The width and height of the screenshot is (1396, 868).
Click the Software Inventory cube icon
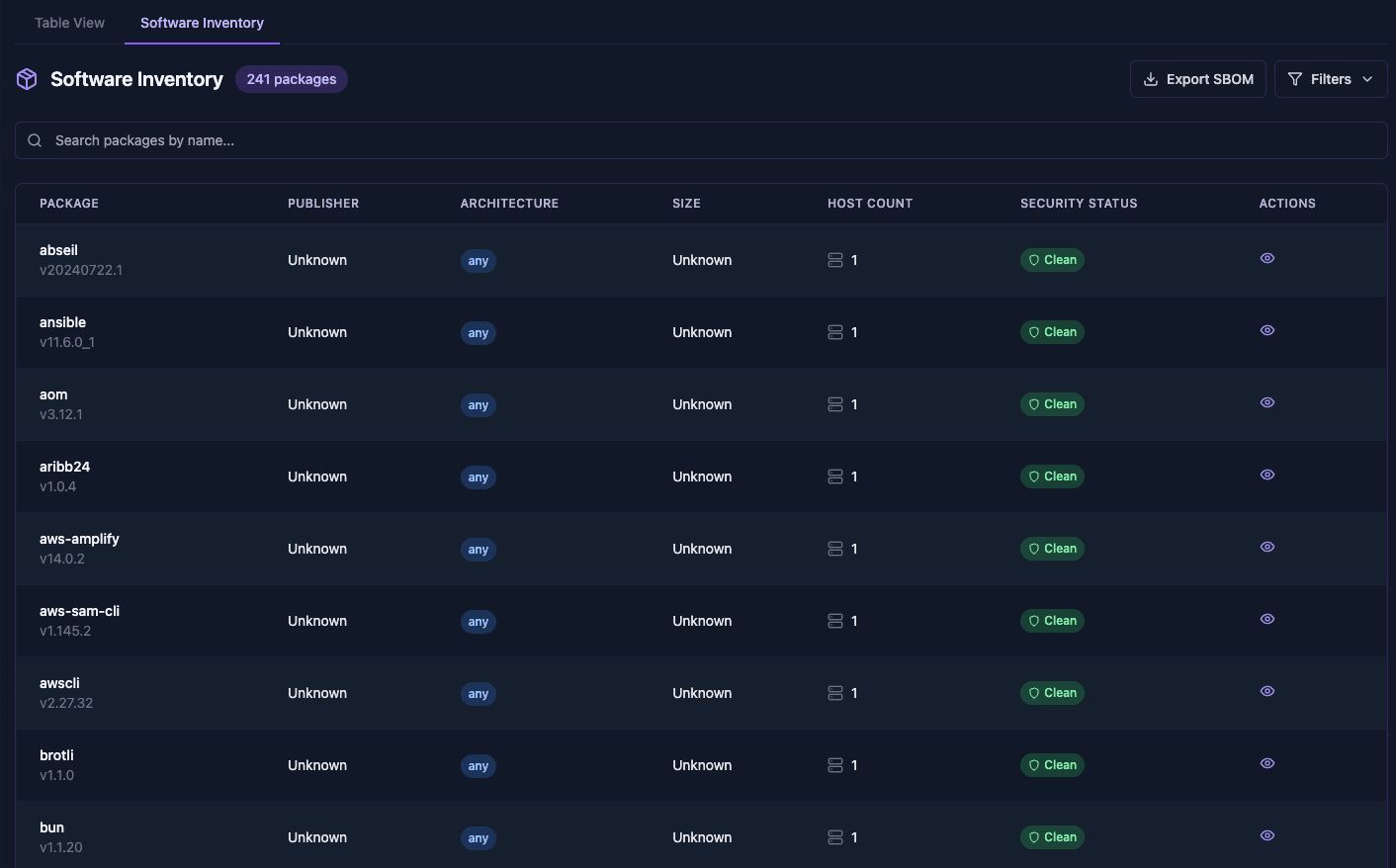(27, 79)
